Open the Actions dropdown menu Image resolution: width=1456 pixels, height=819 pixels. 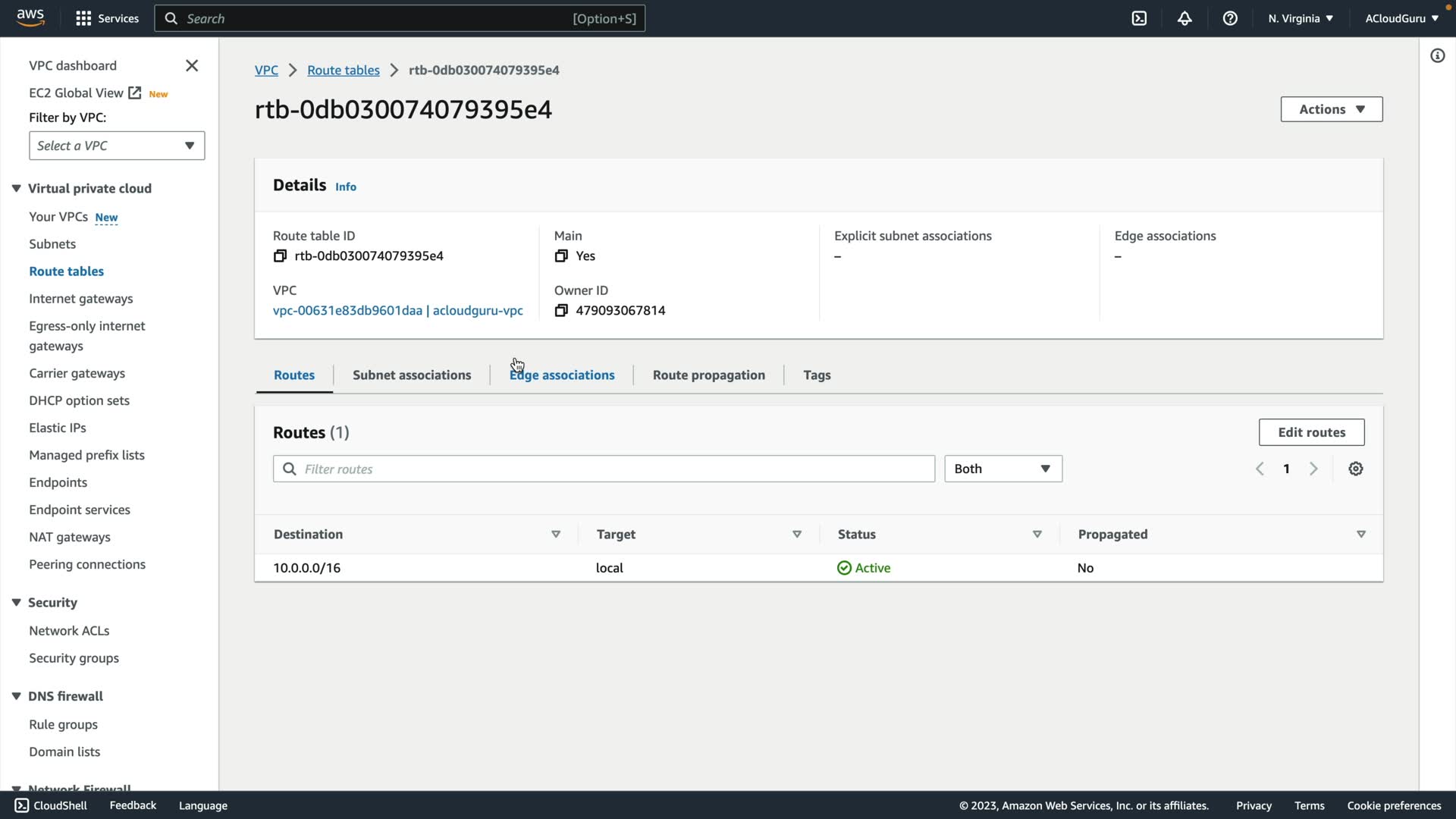tap(1331, 109)
